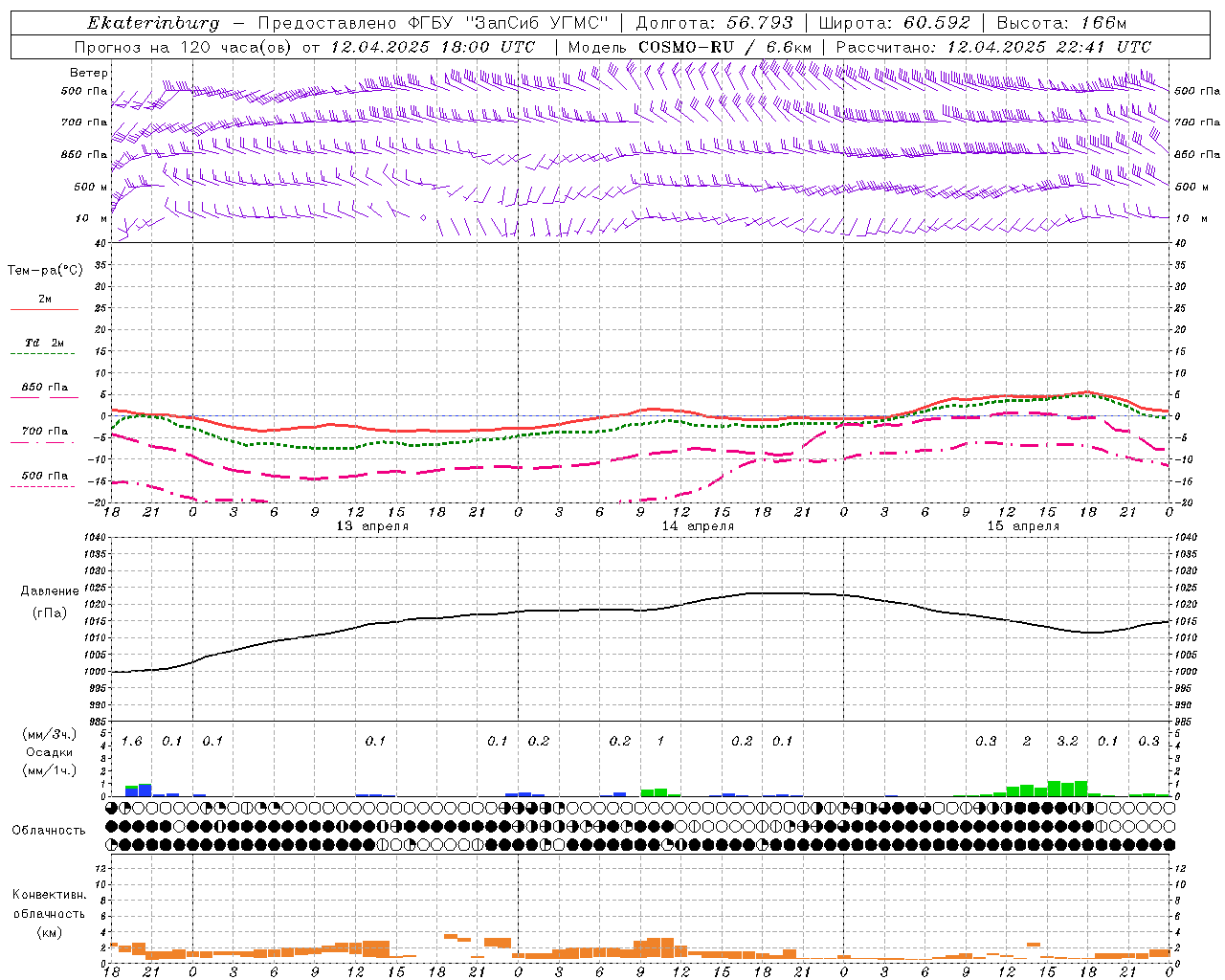Click the 14 апреля date label
The height and width of the screenshot is (980, 1225).
[699, 526]
